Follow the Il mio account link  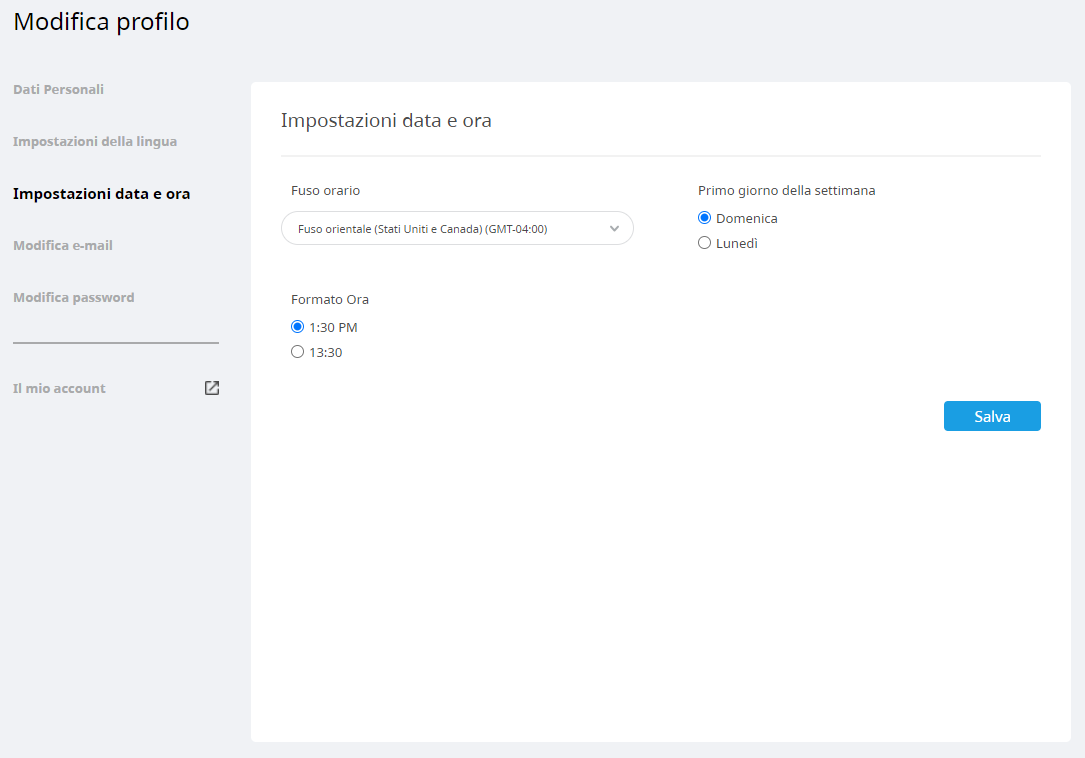coord(59,388)
